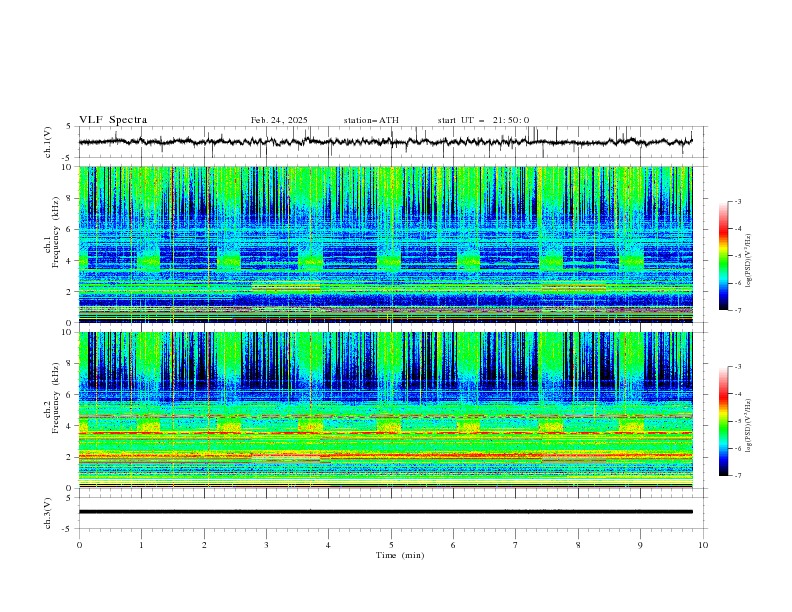Click the "start UT = 21:50:0" text

483,120
